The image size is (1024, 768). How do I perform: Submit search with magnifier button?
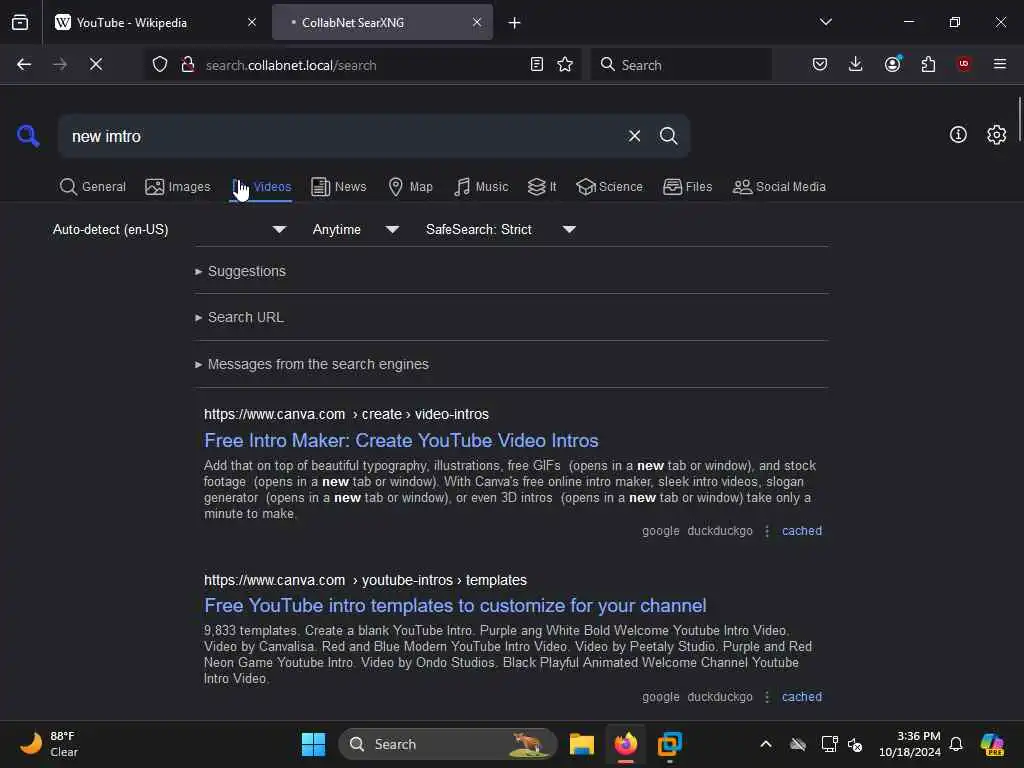pos(668,136)
